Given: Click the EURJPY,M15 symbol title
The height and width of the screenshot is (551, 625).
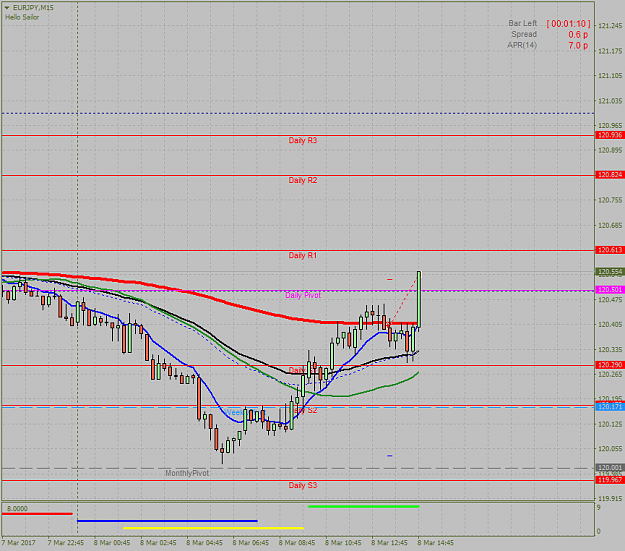Looking at the screenshot, I should 33,8.
